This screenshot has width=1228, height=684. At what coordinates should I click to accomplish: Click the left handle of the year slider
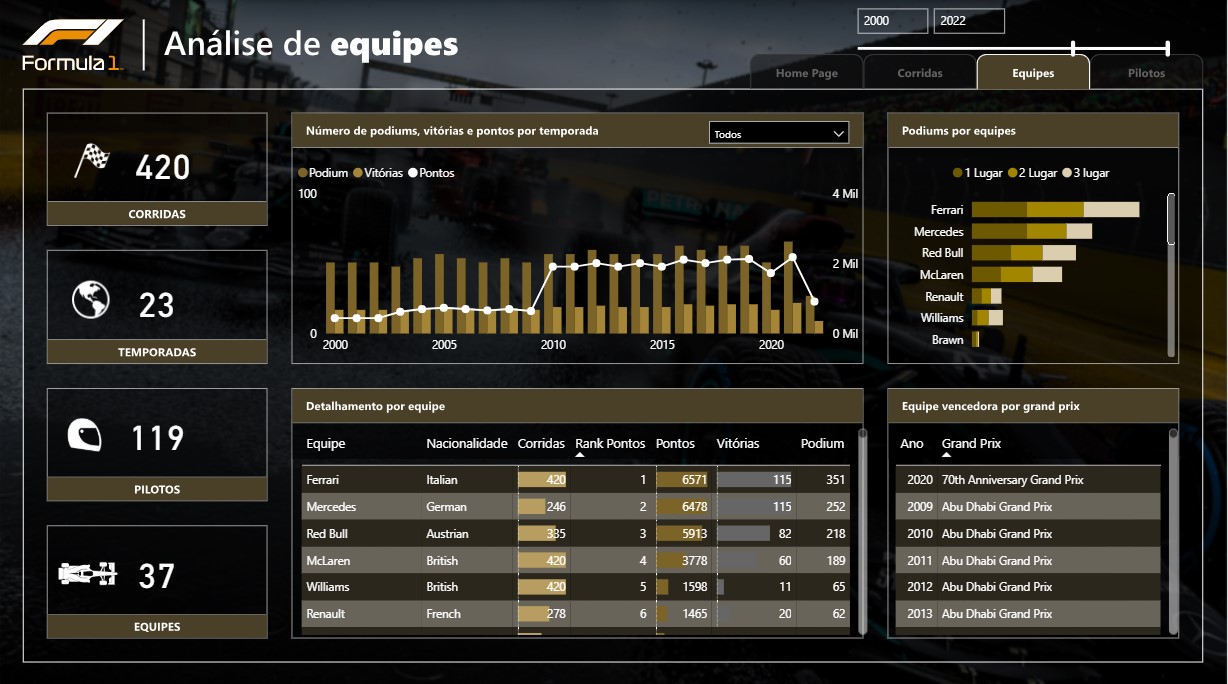click(x=1073, y=48)
